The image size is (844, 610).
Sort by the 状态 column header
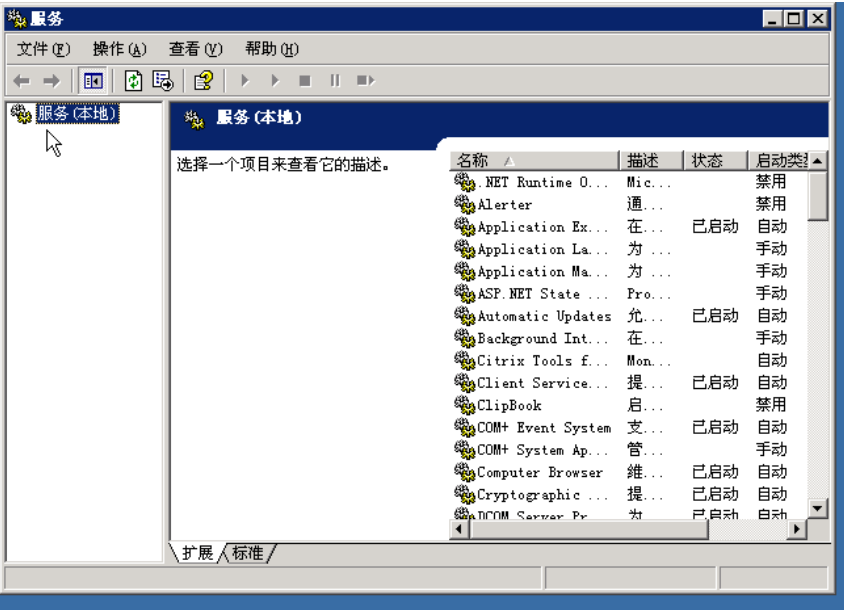716,160
